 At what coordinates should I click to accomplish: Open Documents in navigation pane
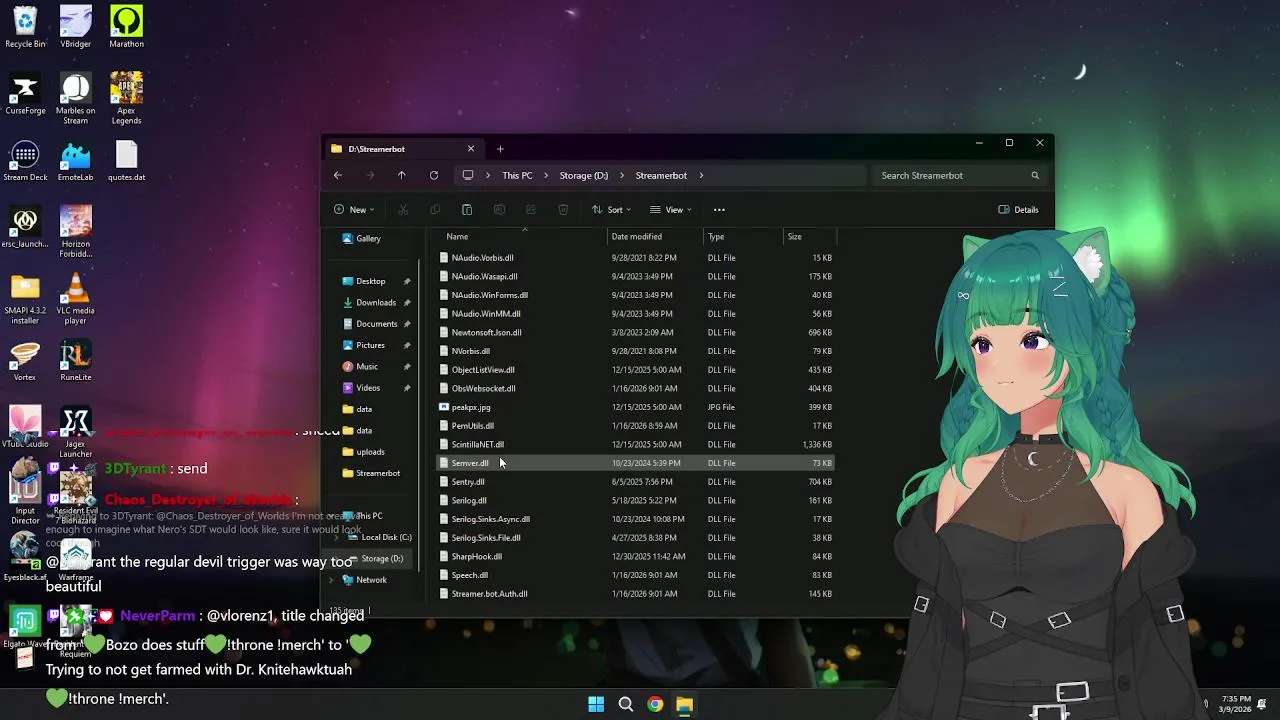[x=376, y=324]
